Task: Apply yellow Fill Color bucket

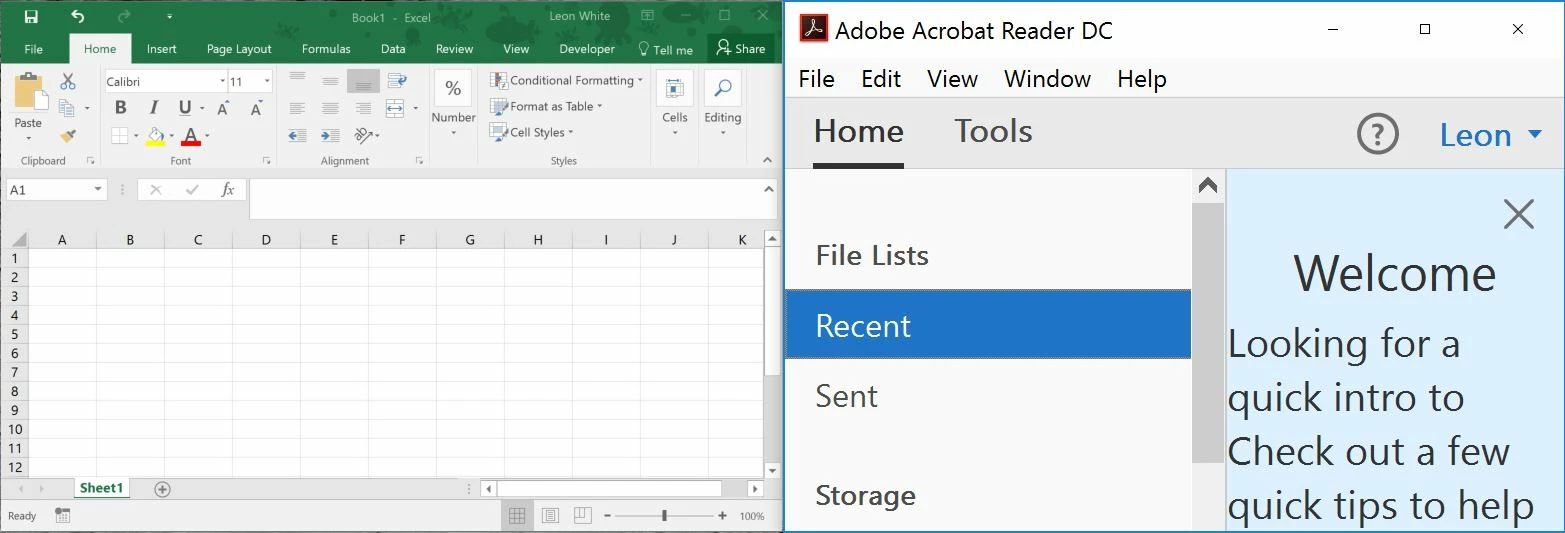Action: coord(155,135)
